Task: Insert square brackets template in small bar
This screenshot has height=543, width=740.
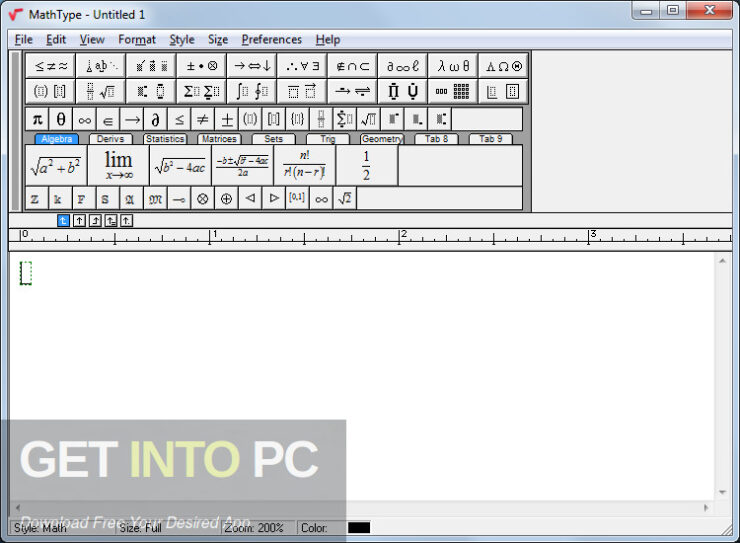Action: tap(274, 119)
